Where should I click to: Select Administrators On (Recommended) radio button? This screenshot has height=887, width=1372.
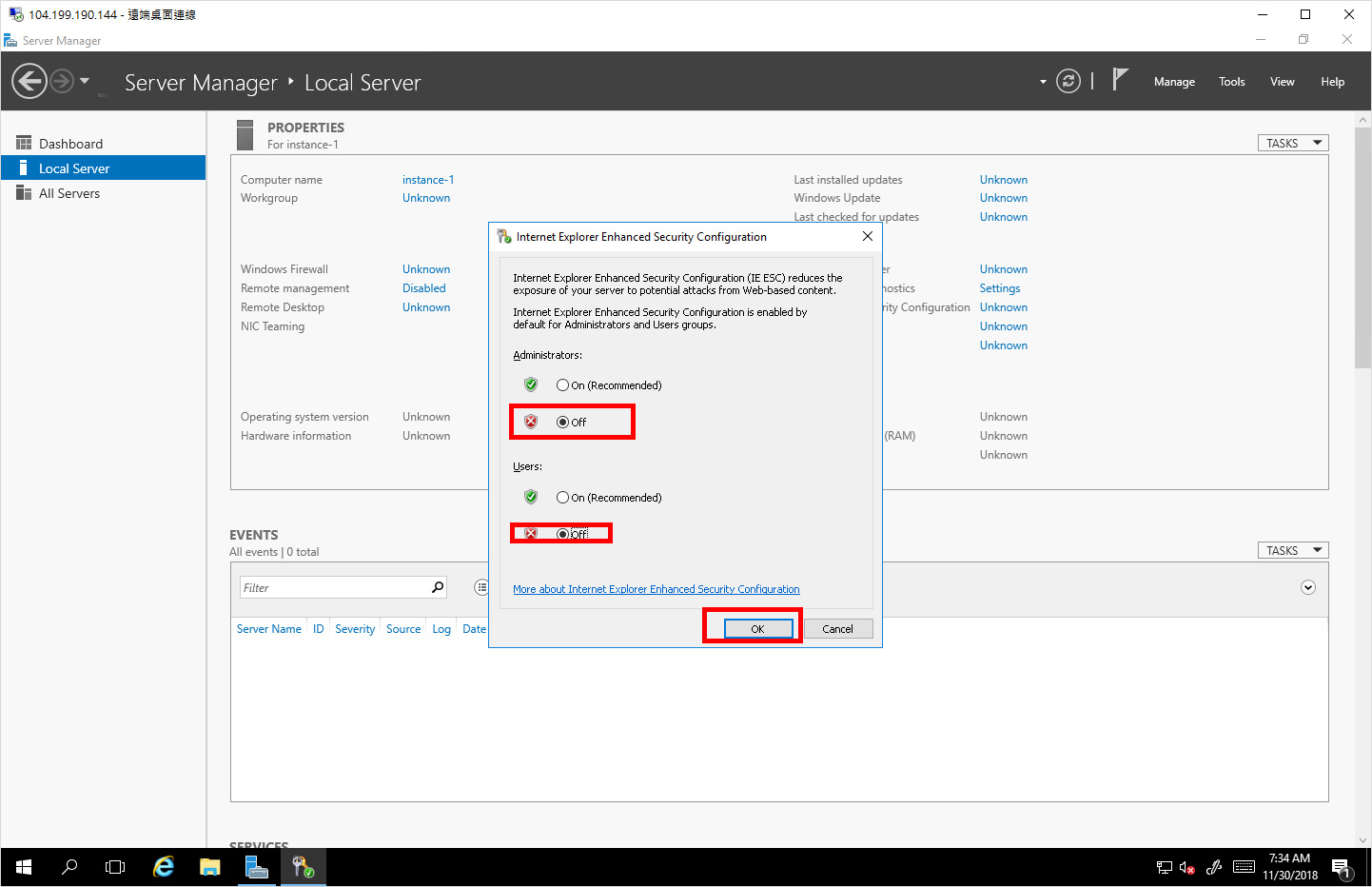[x=562, y=385]
